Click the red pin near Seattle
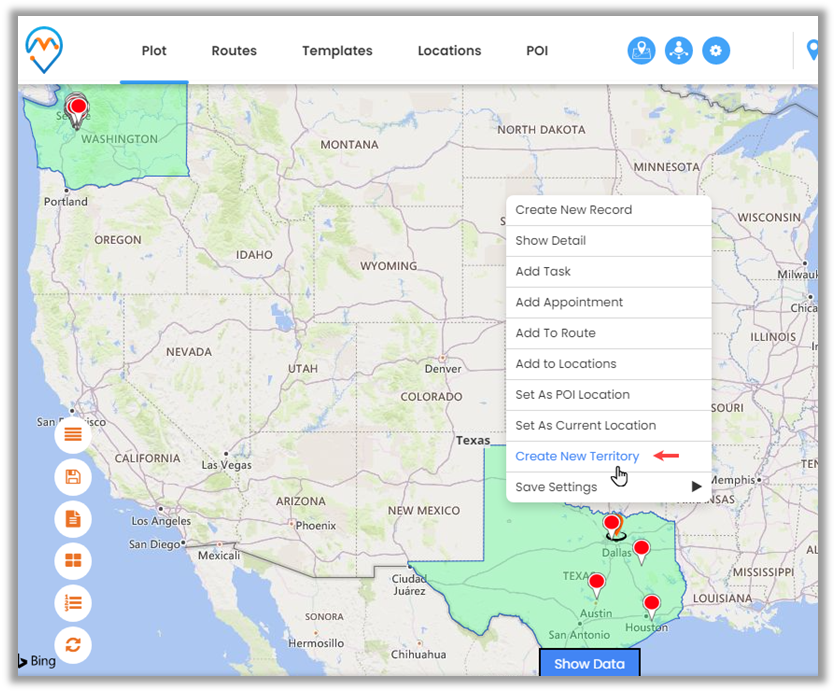Viewport: 836px width, 692px height. (76, 106)
